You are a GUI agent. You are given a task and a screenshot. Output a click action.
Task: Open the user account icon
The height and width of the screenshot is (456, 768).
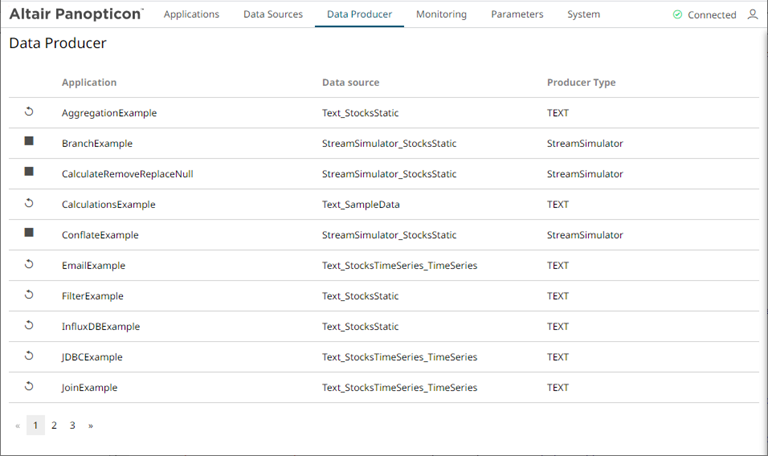[x=753, y=15]
